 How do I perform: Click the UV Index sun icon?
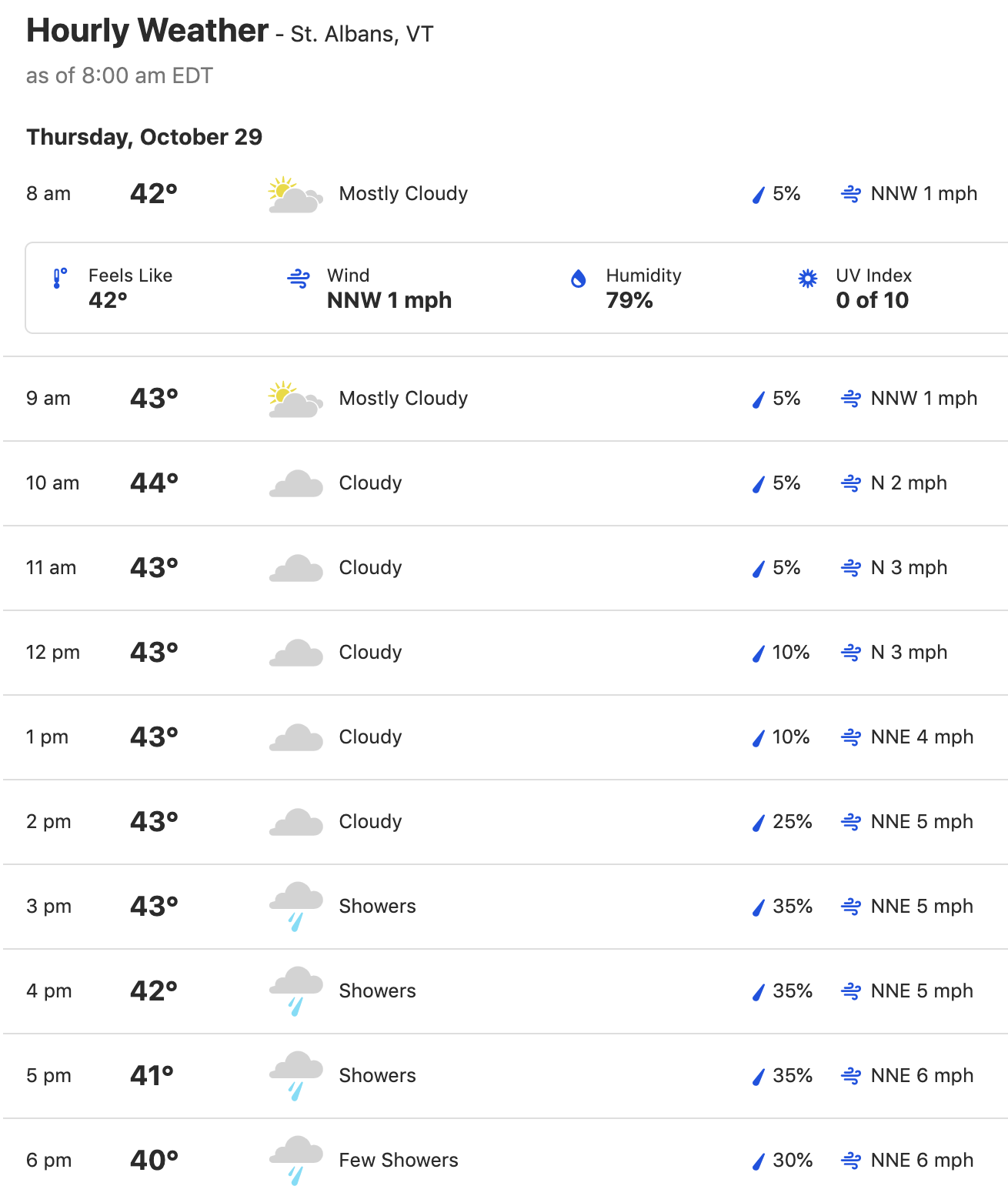coord(807,278)
